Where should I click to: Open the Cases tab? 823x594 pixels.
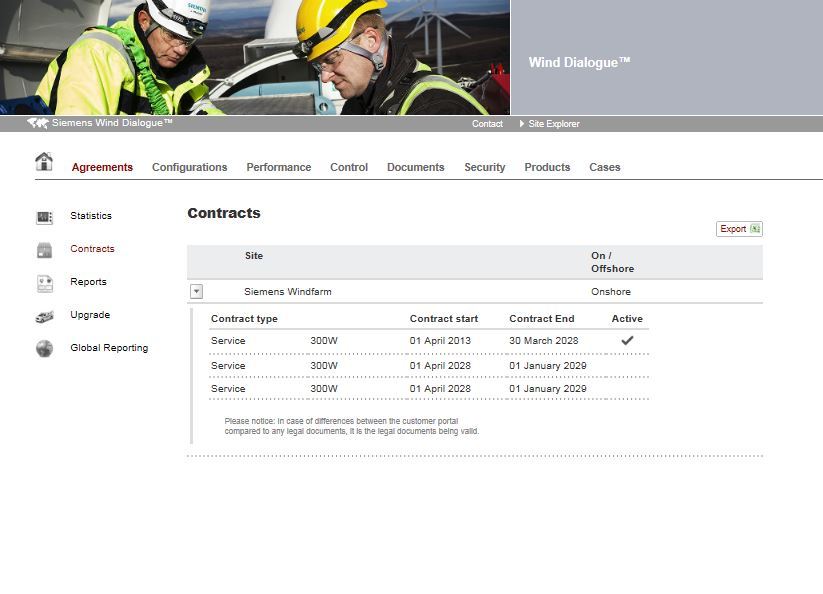(605, 167)
